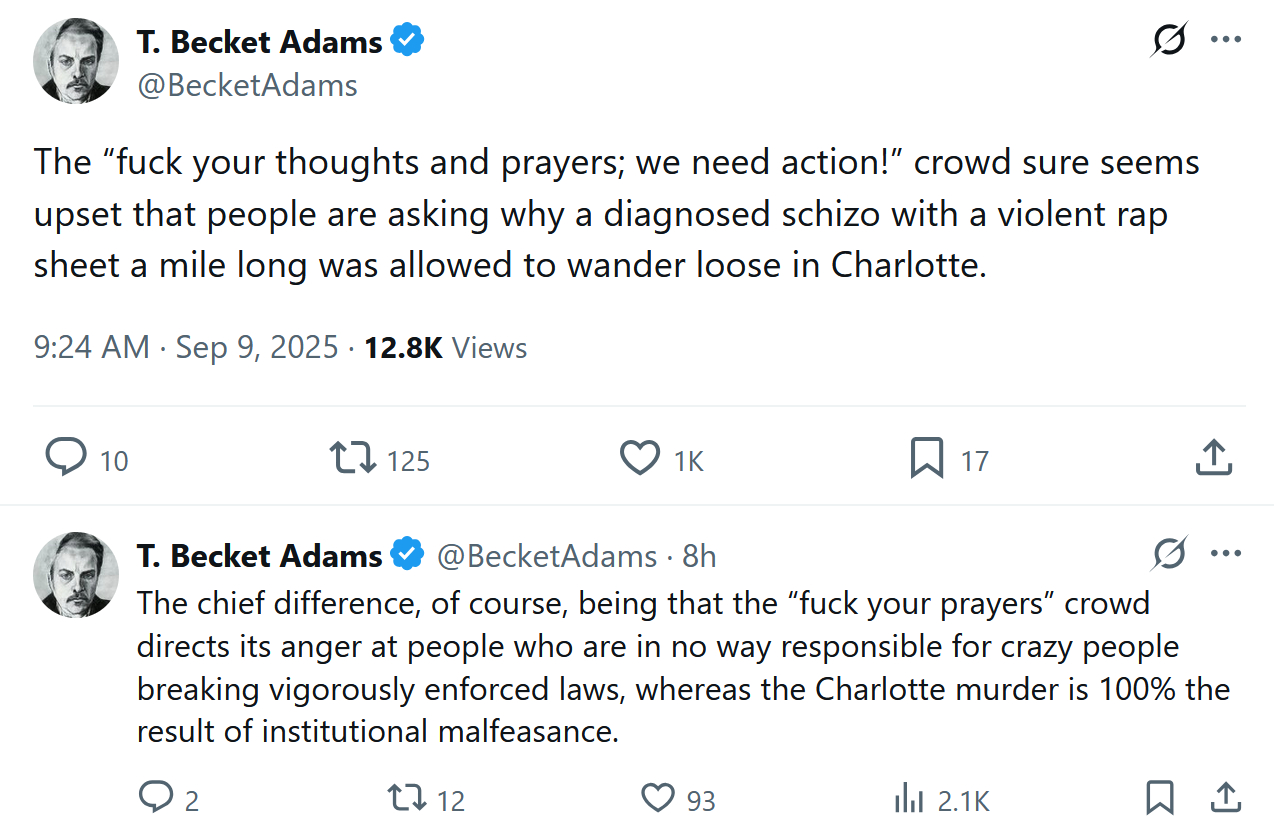Open the 9:24 AM Sep 9, 2025 timestamp
Viewport: 1274px width, 835px height.
186,347
